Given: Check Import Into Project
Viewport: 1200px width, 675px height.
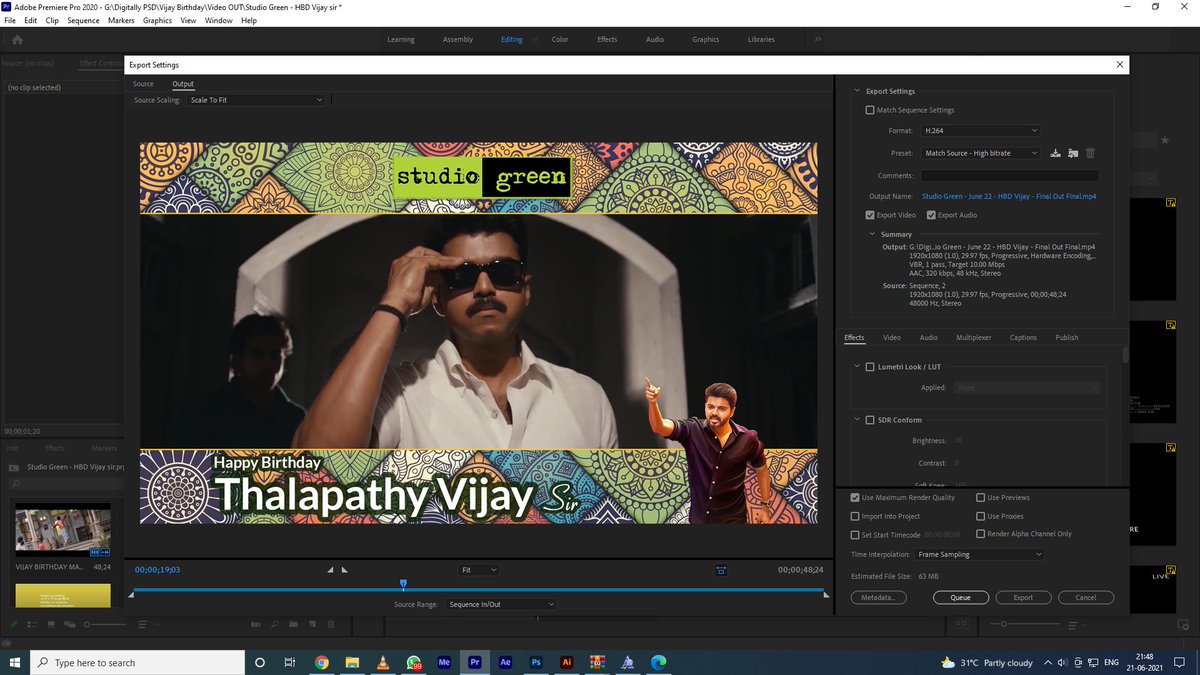Looking at the screenshot, I should coord(855,516).
